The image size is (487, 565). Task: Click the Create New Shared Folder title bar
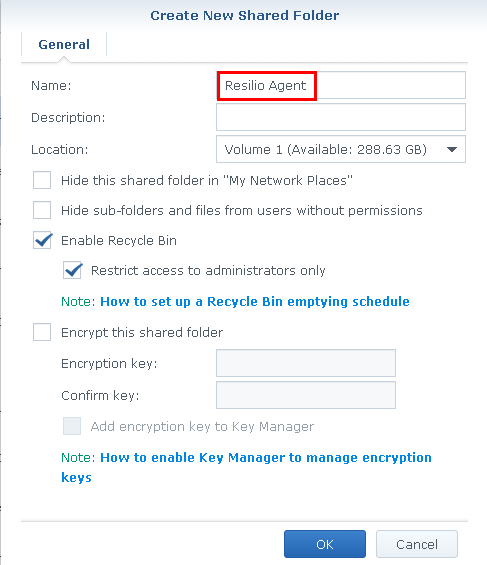click(244, 15)
